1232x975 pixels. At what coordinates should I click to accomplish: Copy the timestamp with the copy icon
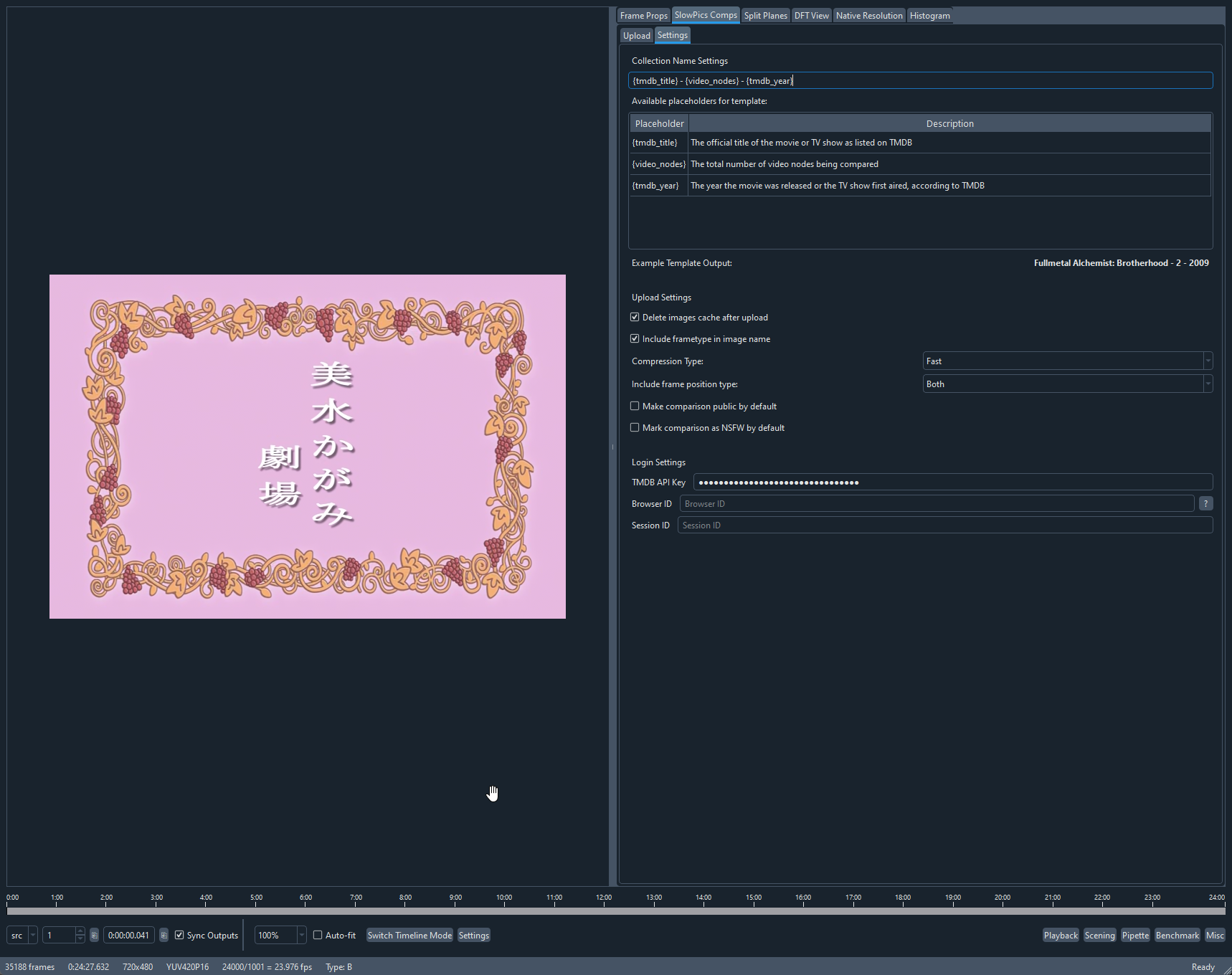(x=164, y=935)
